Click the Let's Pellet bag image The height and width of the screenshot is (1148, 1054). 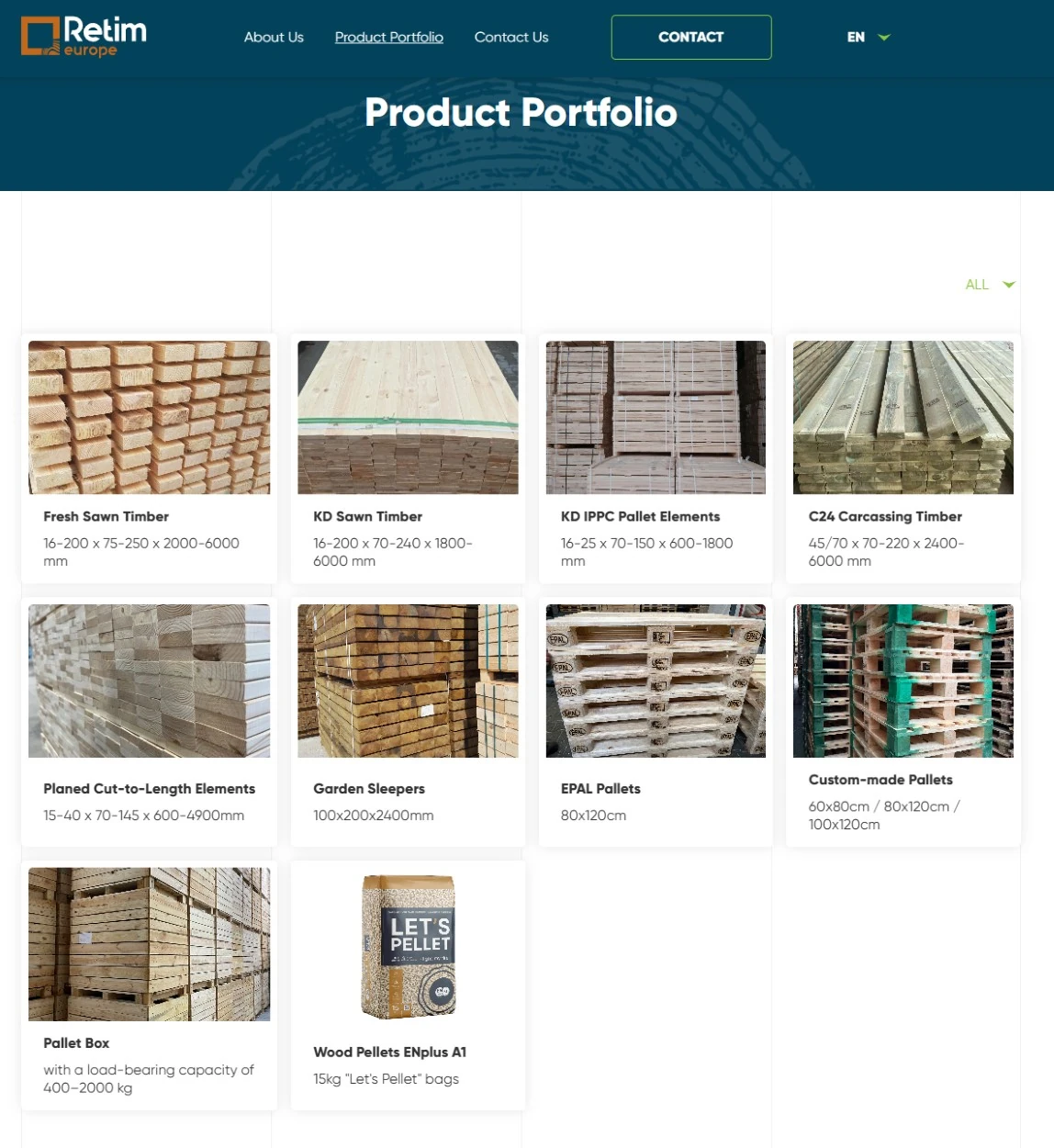tap(408, 946)
